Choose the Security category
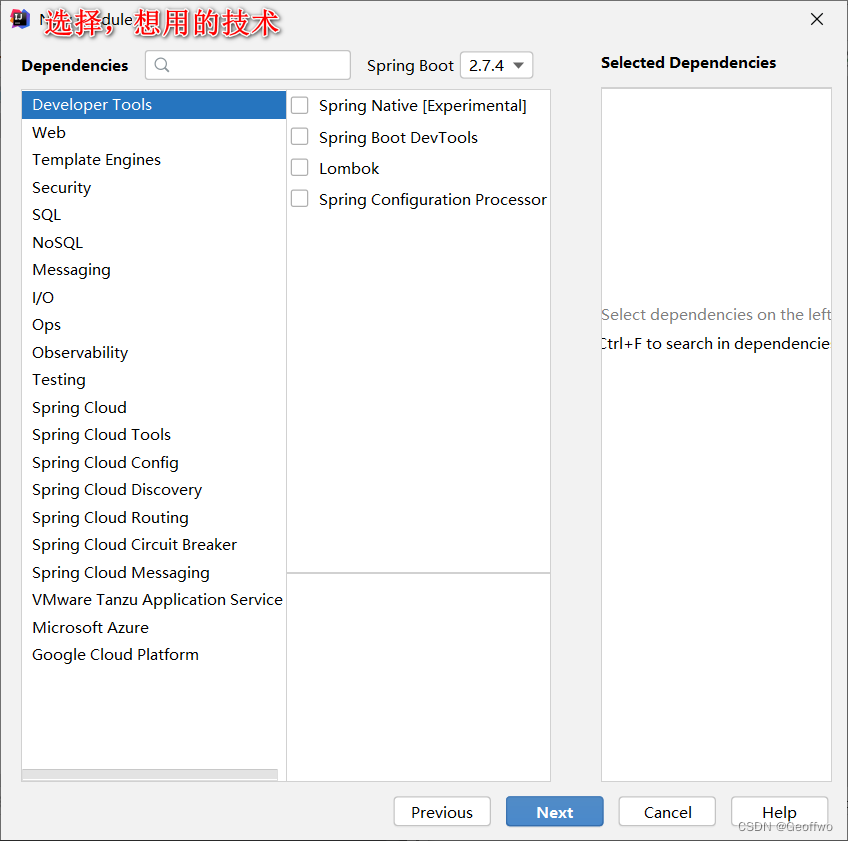848x841 pixels. pos(154,187)
